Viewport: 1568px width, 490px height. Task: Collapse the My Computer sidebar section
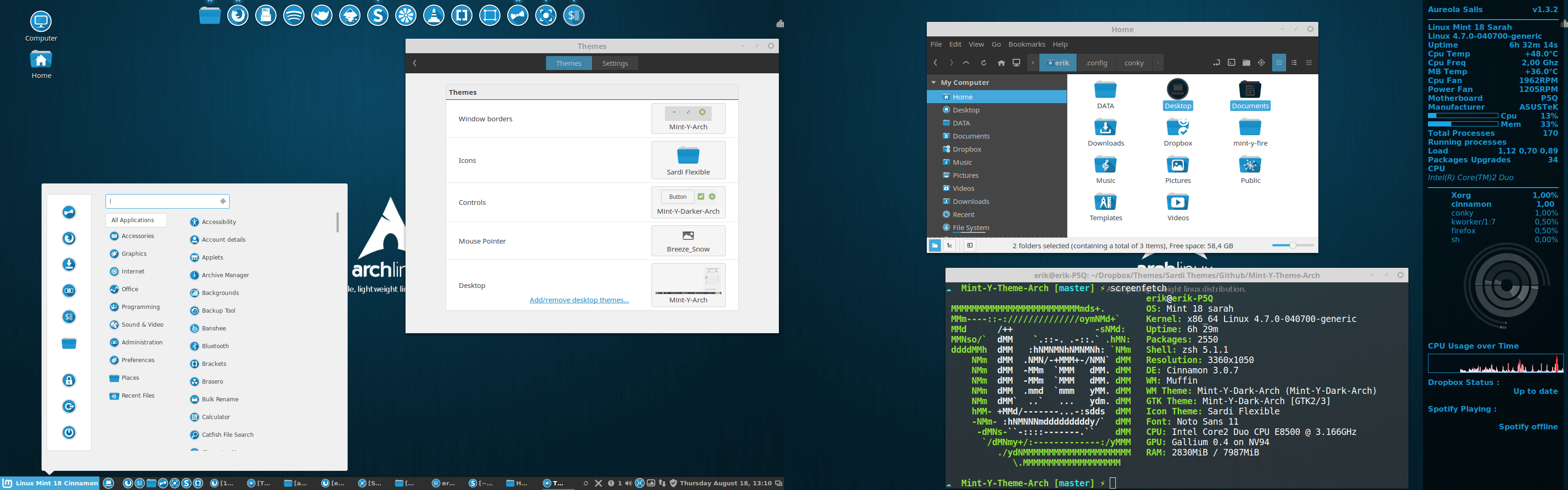933,83
